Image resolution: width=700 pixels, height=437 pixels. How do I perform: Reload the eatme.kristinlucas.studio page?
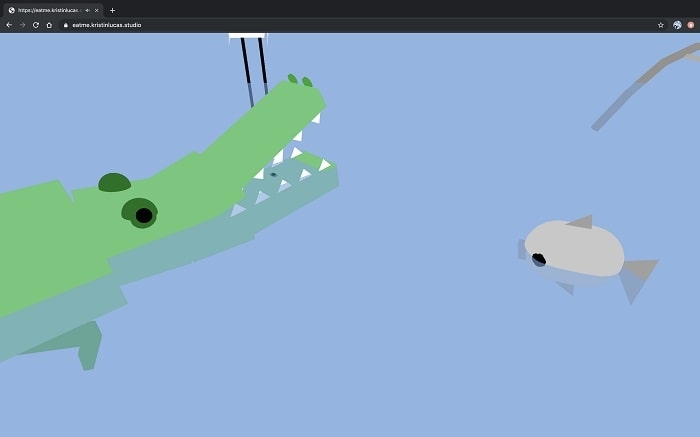[x=36, y=24]
